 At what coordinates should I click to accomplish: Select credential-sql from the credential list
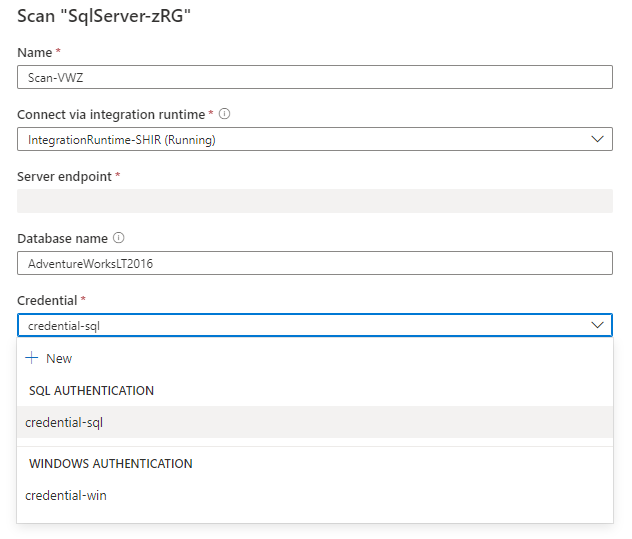point(64,422)
